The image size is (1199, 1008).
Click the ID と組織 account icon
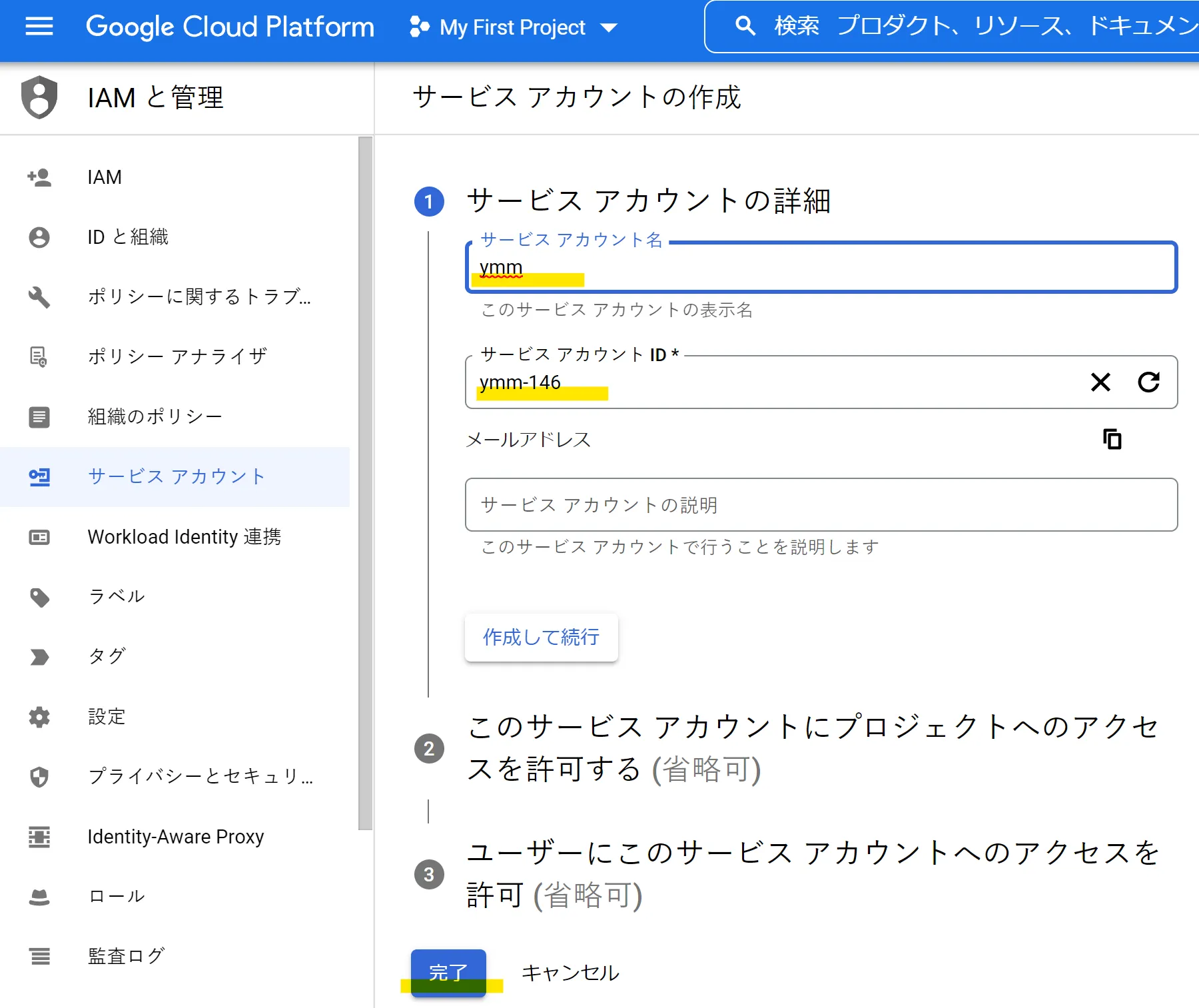tap(39, 237)
